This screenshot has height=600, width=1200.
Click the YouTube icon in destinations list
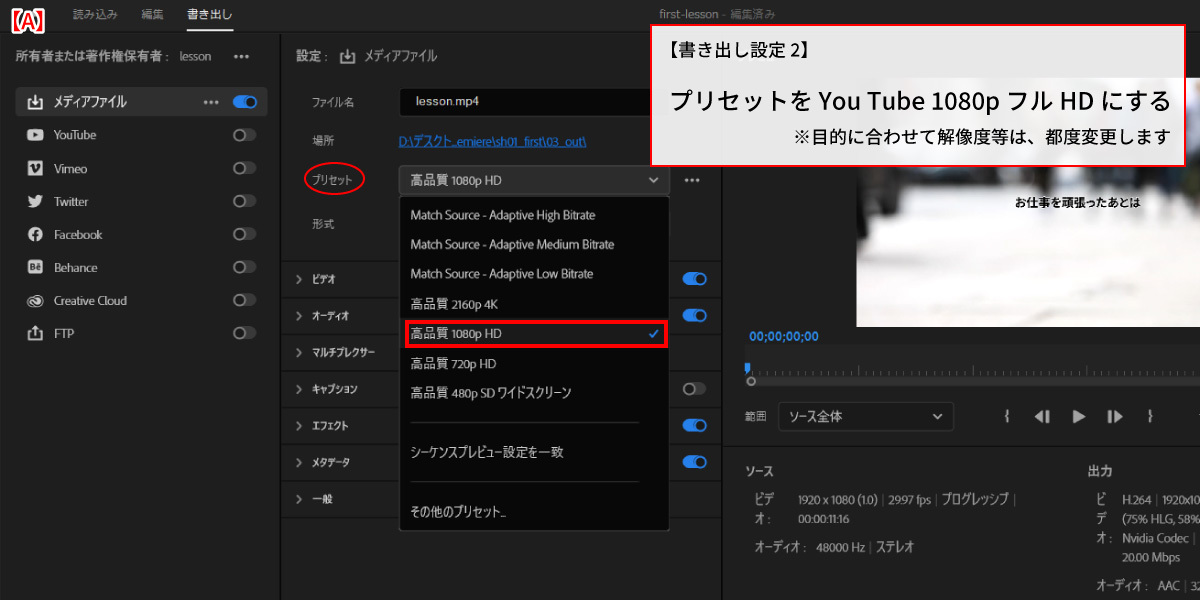click(x=35, y=135)
